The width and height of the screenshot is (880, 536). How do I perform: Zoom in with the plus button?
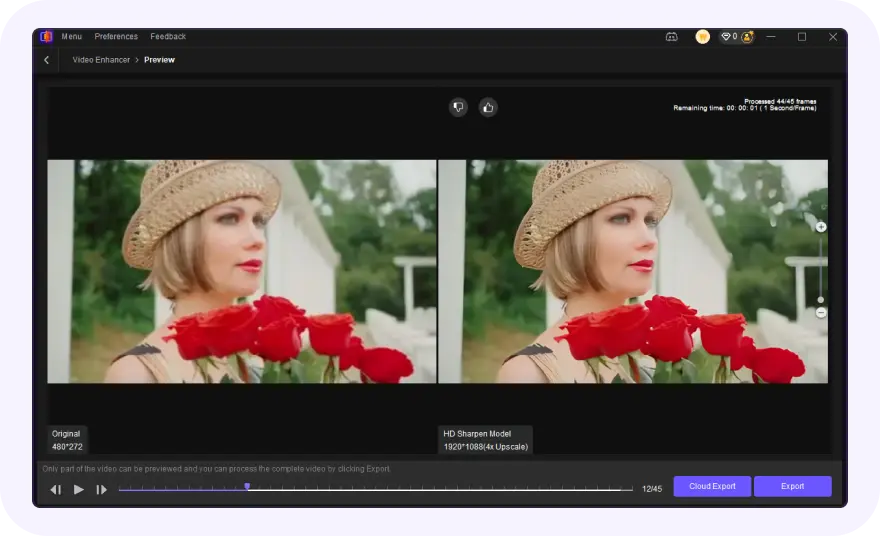821,227
